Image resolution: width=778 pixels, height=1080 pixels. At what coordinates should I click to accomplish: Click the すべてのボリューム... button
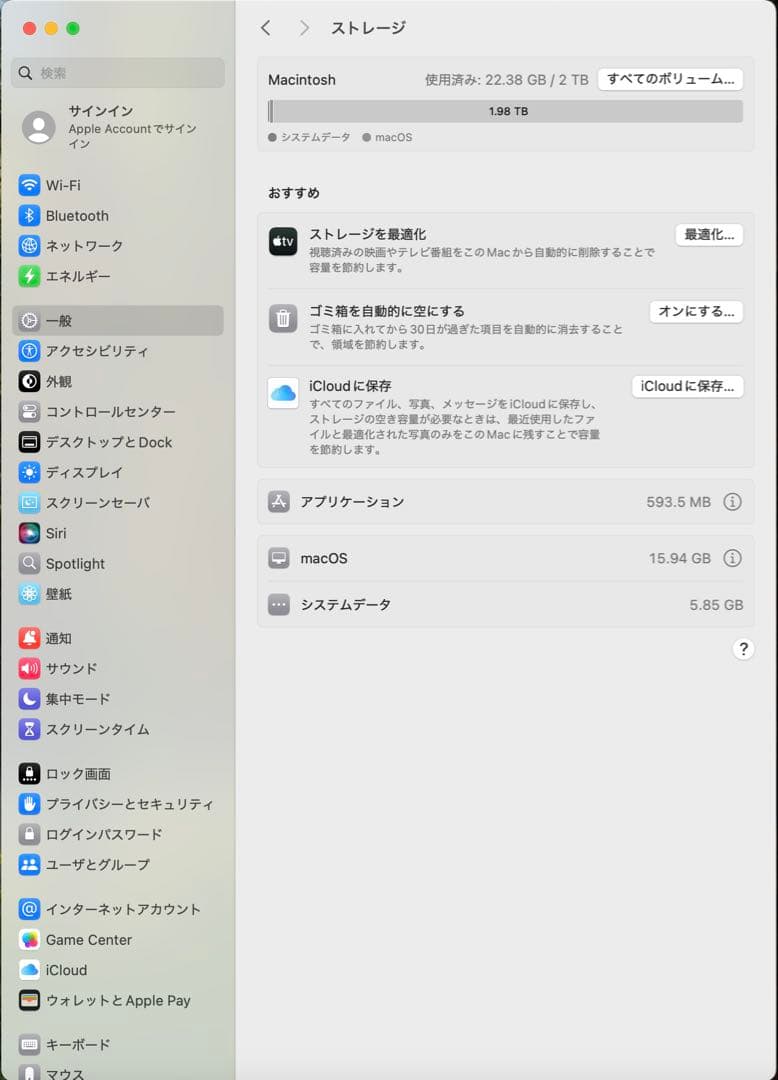click(x=670, y=79)
